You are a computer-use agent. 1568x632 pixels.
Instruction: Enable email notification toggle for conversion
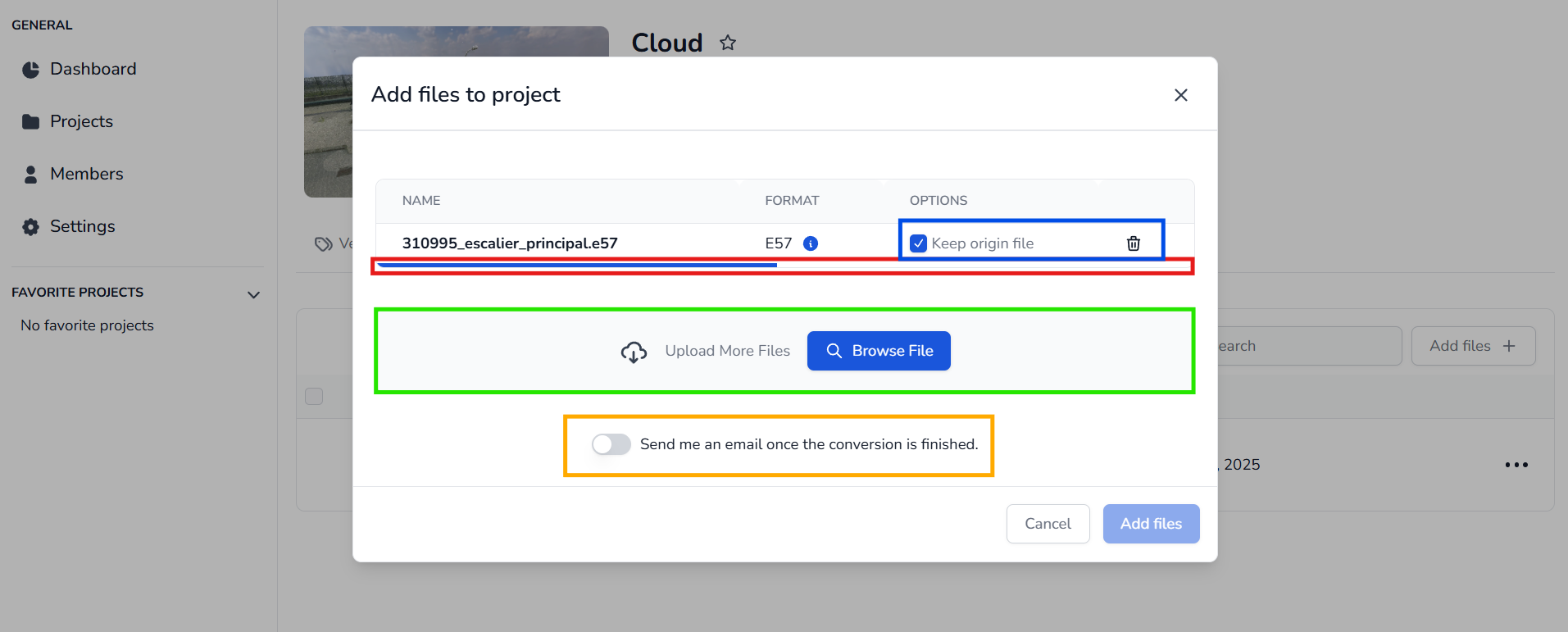coord(611,444)
